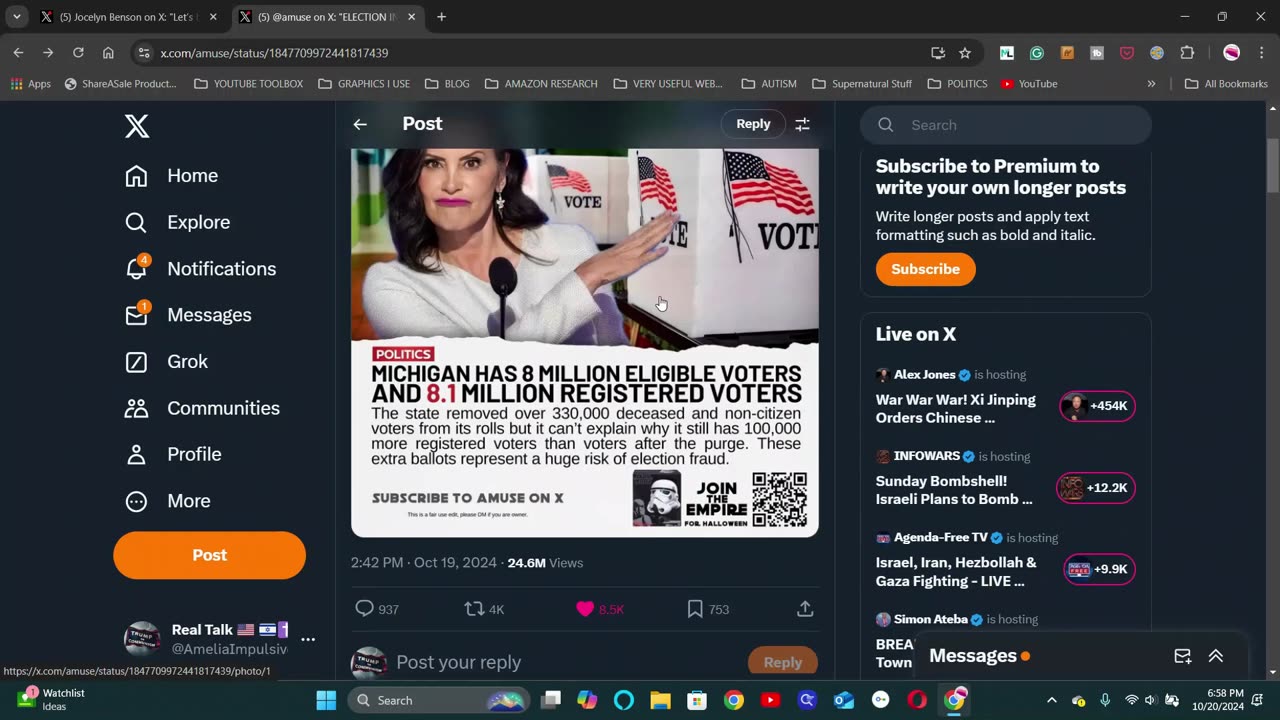Reload the current page
Screen dimensions: 1280x720
[x=78, y=53]
